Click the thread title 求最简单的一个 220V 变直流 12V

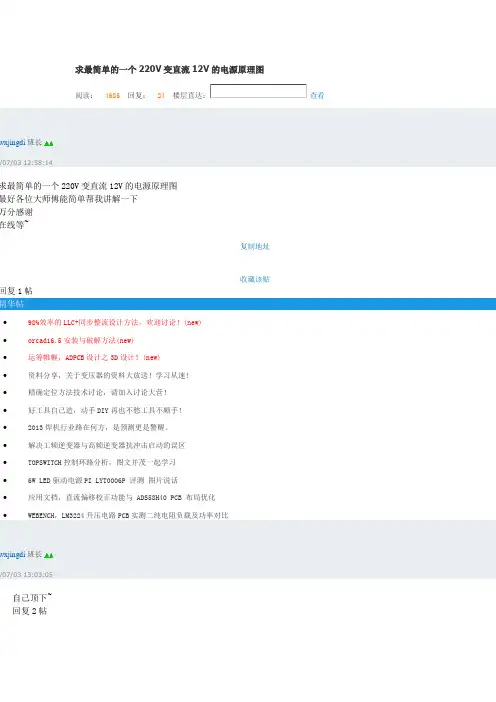click(x=170, y=69)
